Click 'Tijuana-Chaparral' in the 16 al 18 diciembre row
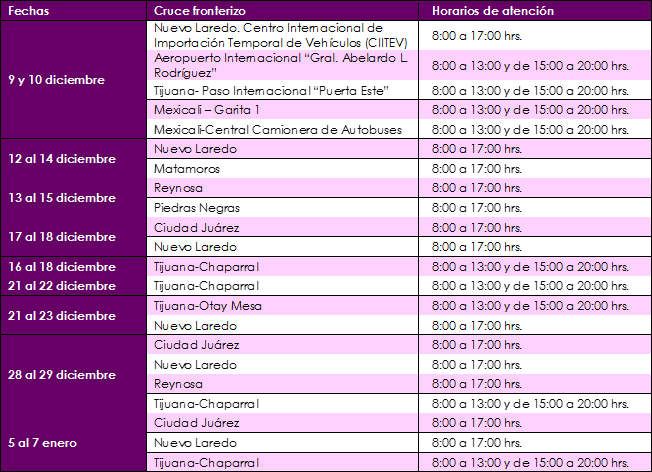The width and height of the screenshot is (652, 472). click(x=282, y=267)
